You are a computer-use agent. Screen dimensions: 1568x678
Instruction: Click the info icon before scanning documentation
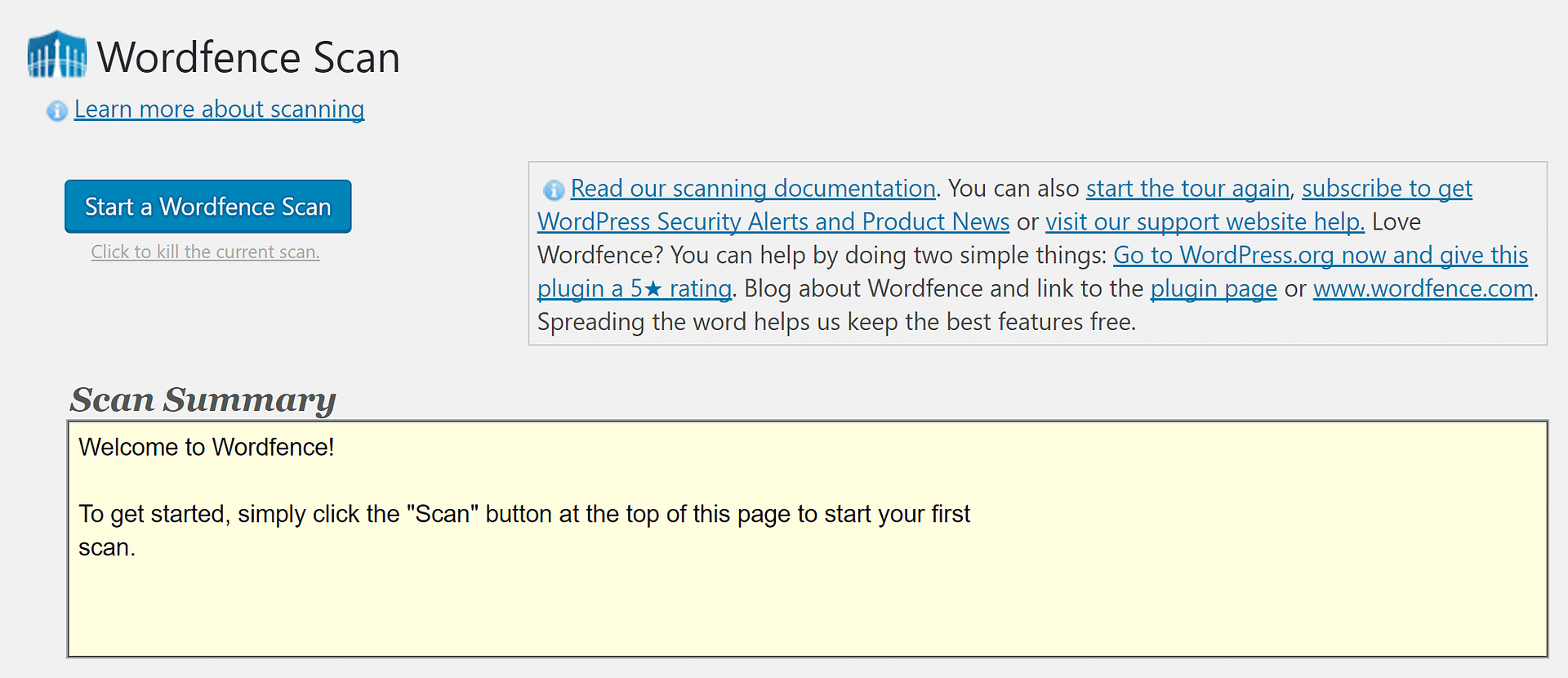[x=553, y=190]
